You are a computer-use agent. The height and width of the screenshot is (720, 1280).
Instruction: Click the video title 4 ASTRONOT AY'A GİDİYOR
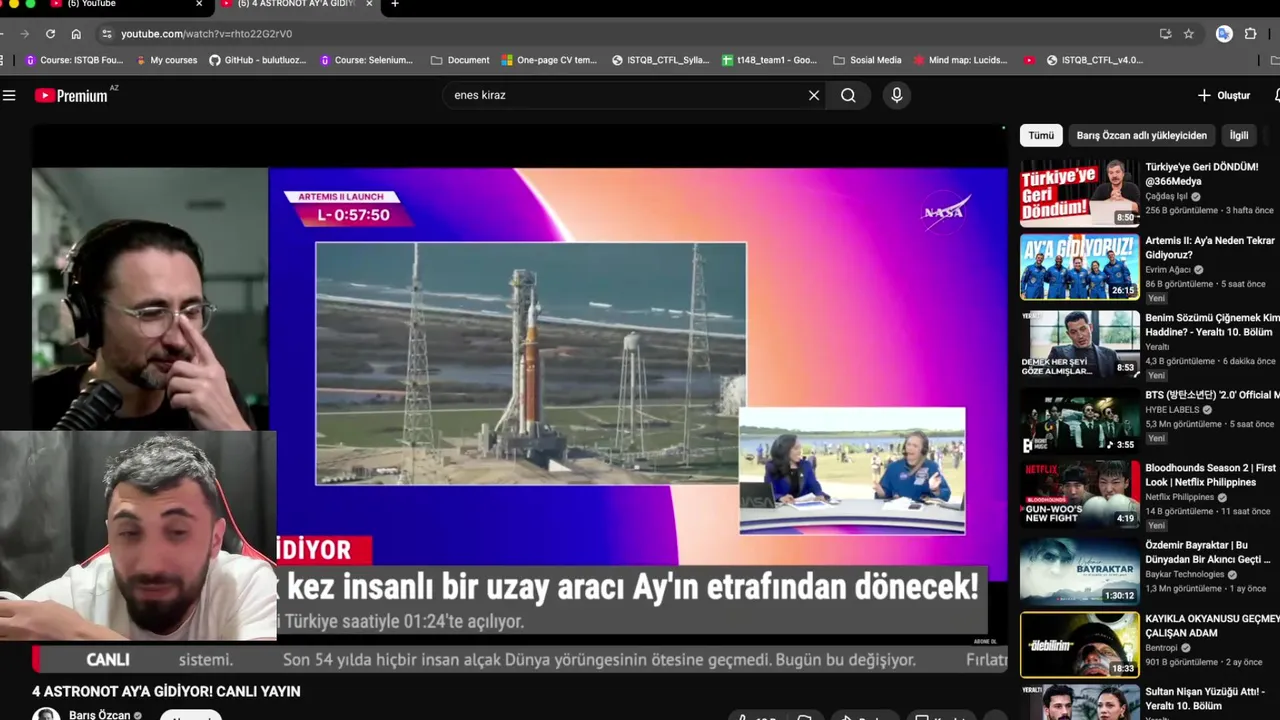[166, 691]
